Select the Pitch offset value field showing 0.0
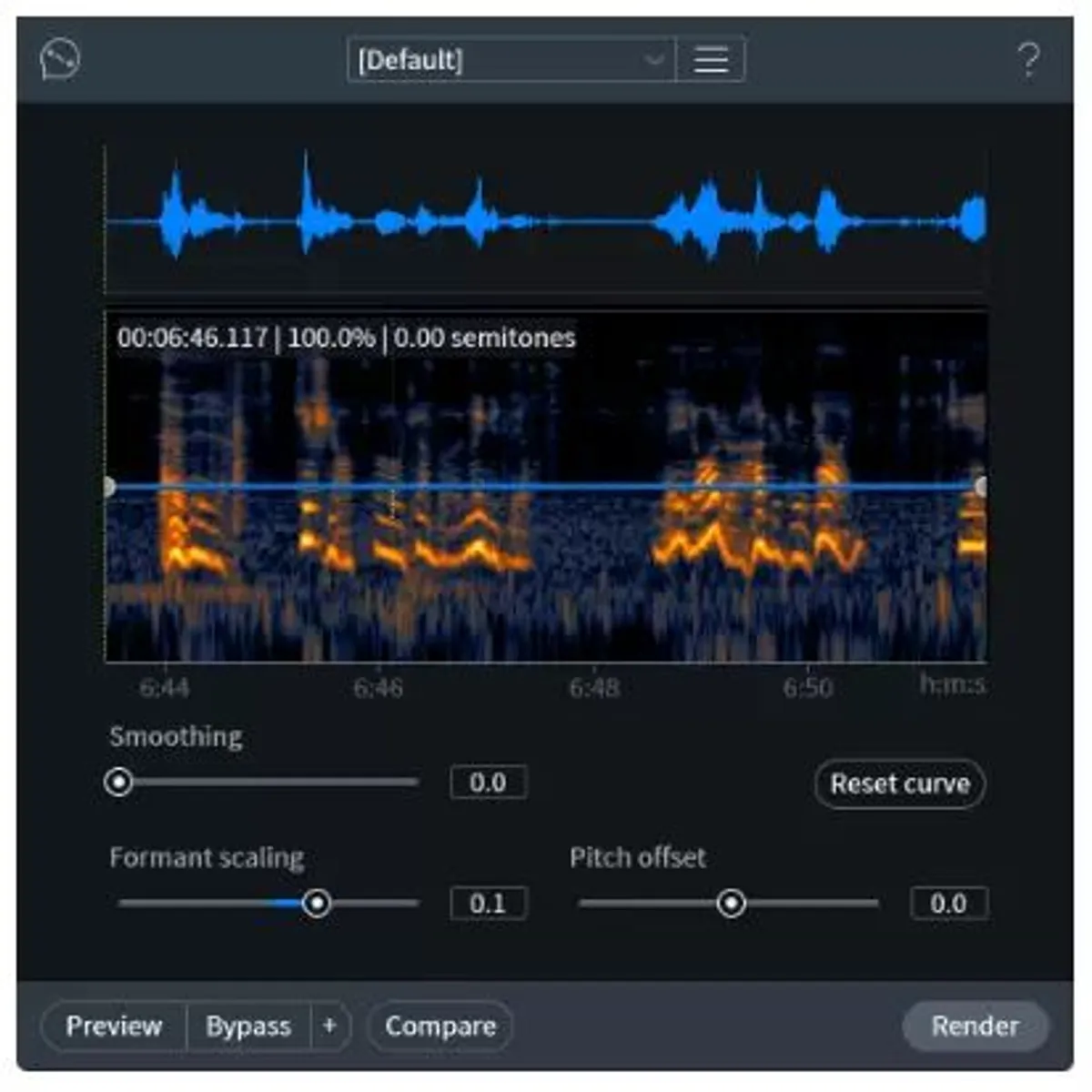The image size is (1092, 1092). [949, 903]
